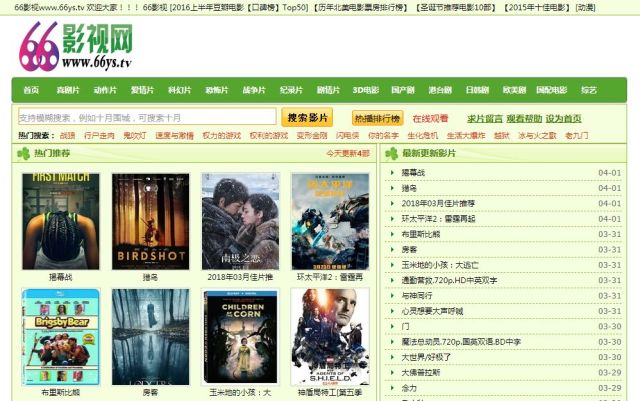Click the clover icon beside 最新更新影片
This screenshot has width=640, height=401.
[391, 154]
